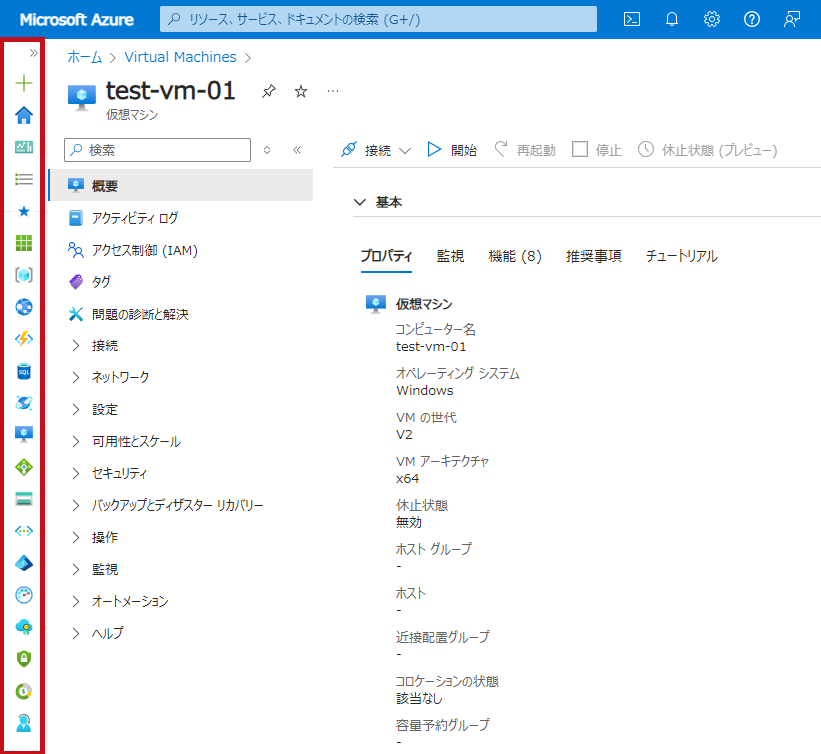The image size is (821, 754).
Task: Select 概要 in the resource menu
Action: coord(181,185)
